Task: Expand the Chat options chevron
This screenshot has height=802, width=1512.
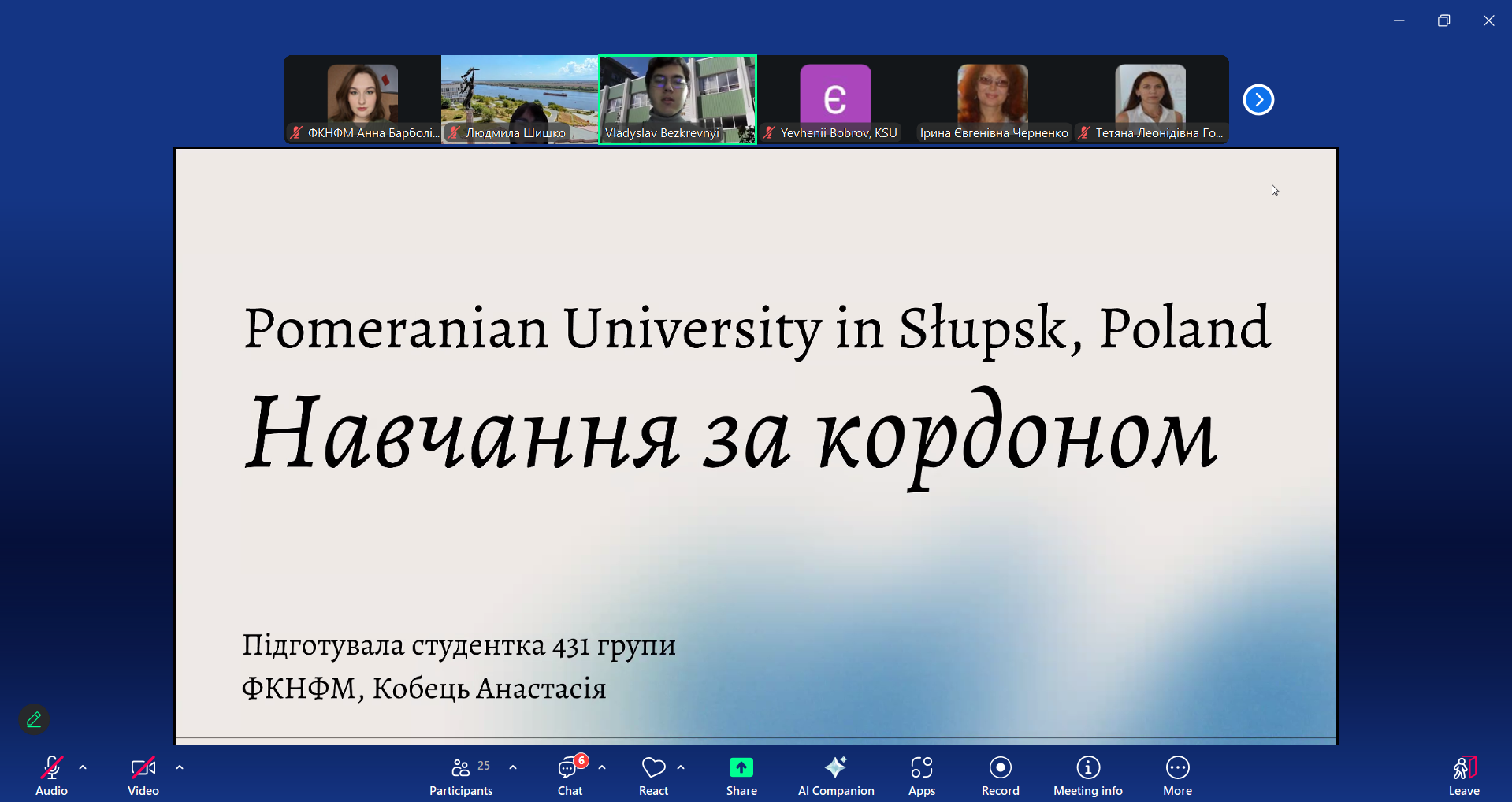Action: click(x=603, y=766)
